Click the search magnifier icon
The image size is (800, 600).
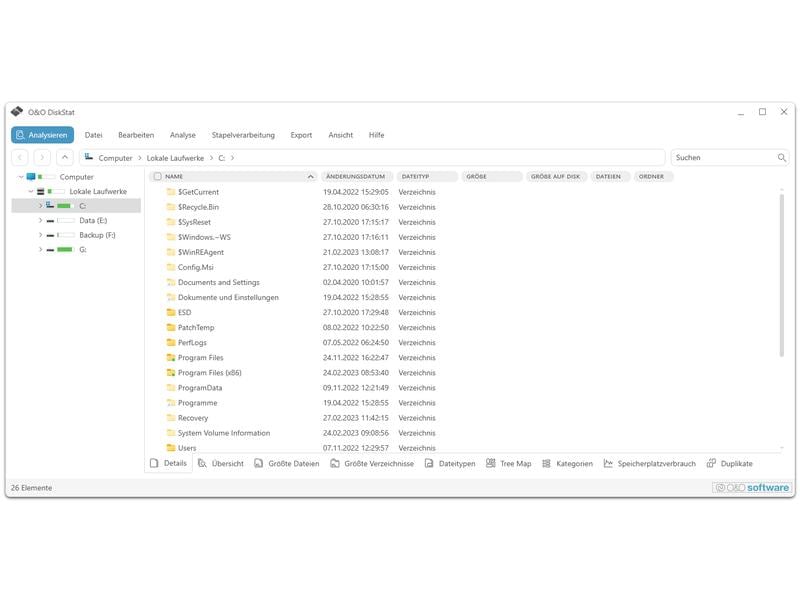pos(782,158)
